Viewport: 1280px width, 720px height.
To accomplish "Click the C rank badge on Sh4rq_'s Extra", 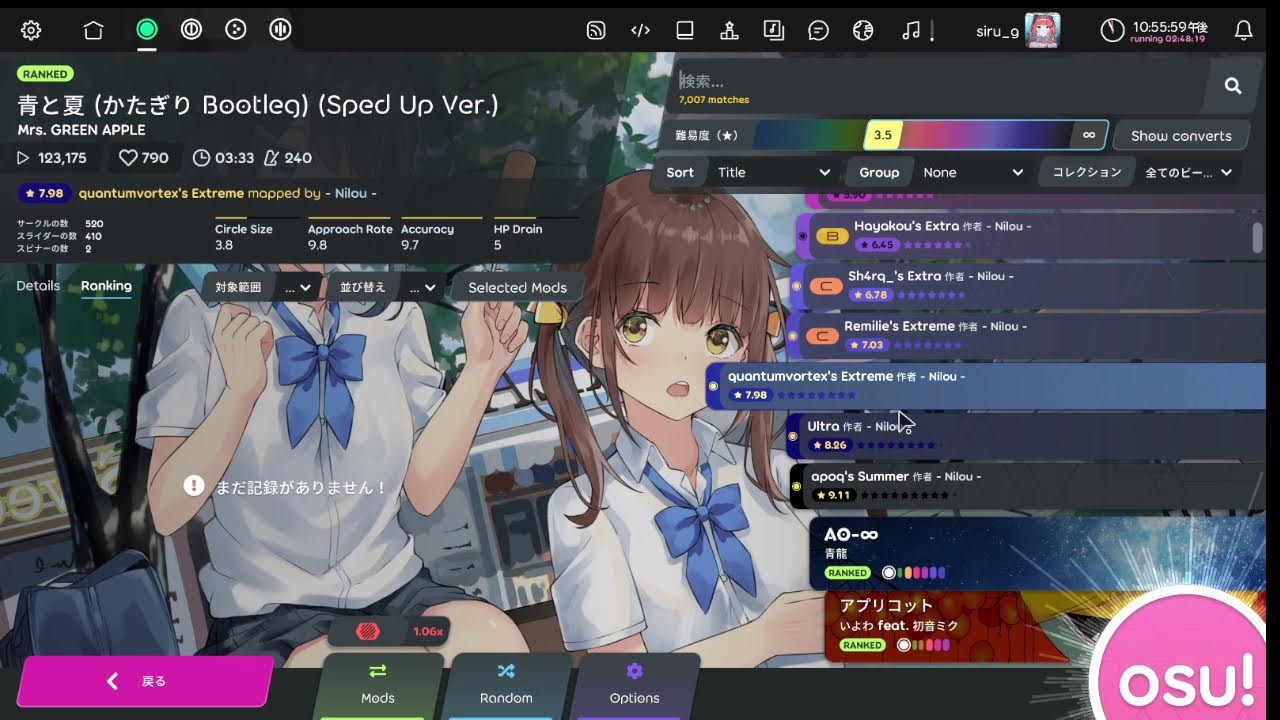I will point(825,287).
